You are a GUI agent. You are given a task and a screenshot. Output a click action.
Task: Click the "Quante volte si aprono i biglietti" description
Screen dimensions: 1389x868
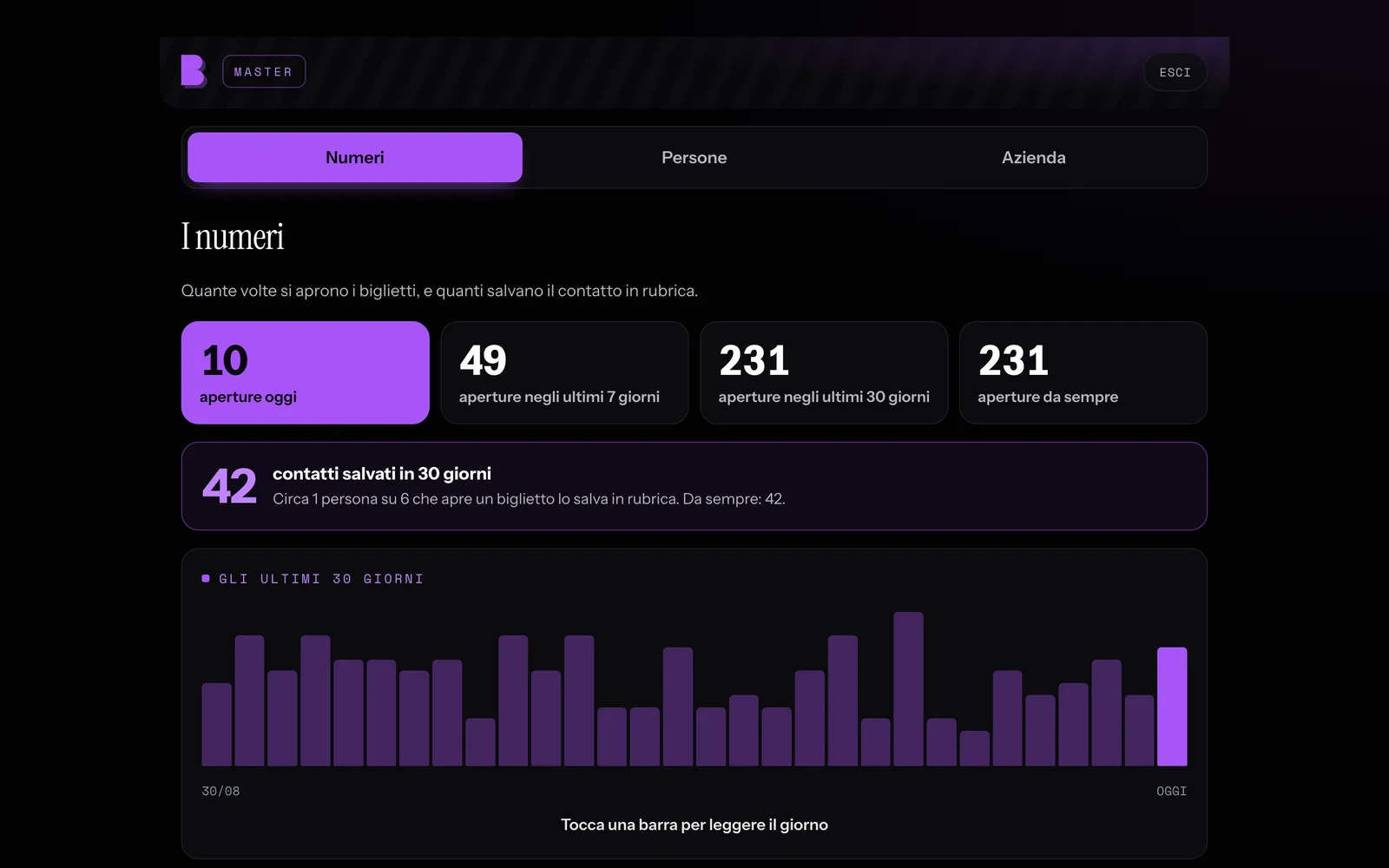tap(439, 291)
